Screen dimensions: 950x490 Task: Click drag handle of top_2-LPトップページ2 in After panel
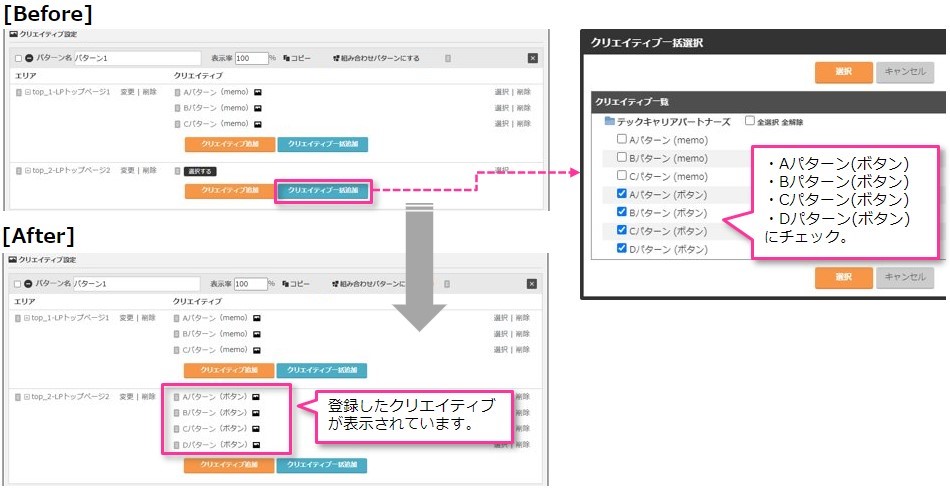[18, 397]
